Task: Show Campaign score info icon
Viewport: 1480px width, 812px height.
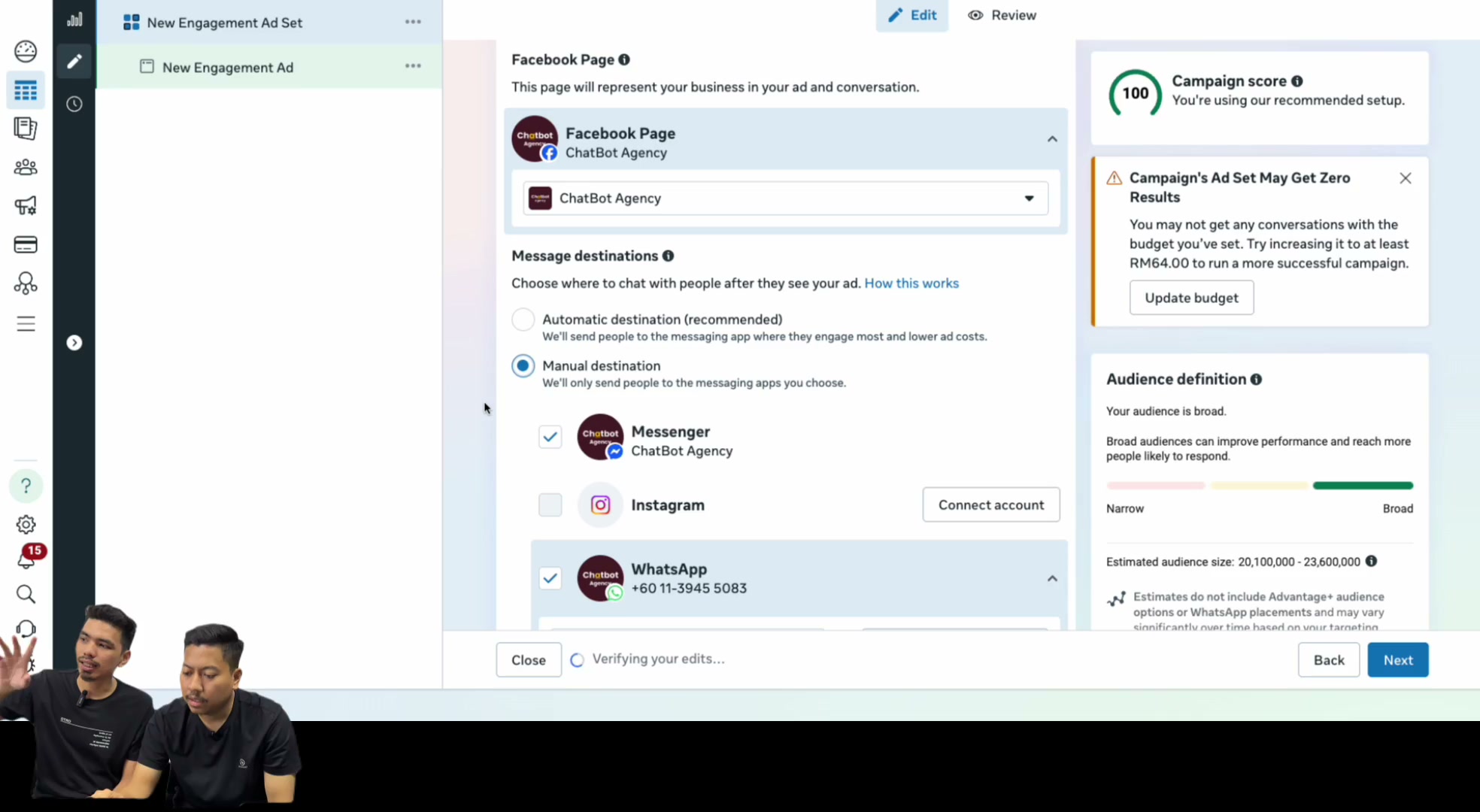Action: pyautogui.click(x=1297, y=81)
